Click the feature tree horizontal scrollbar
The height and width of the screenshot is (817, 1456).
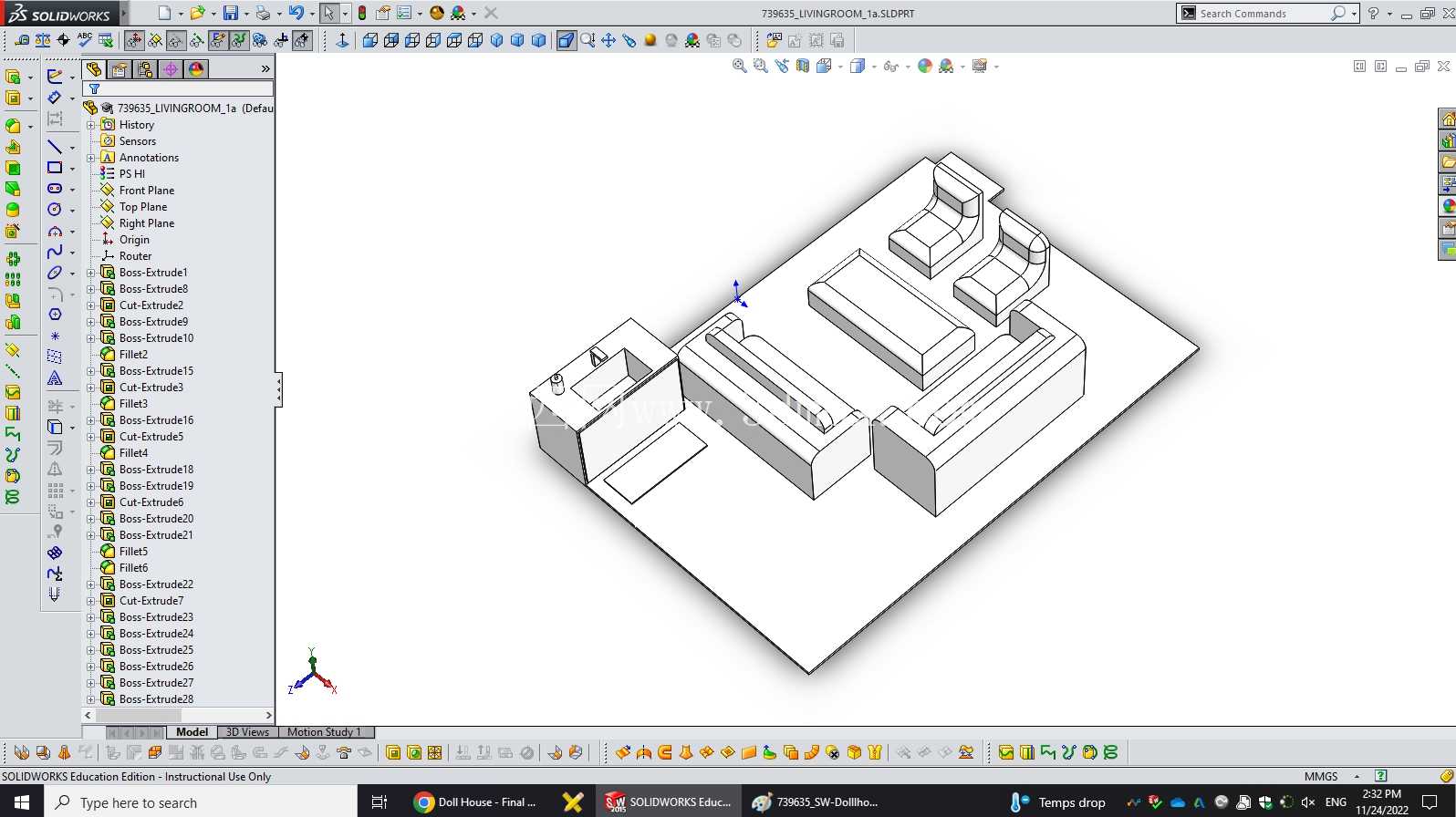179,716
